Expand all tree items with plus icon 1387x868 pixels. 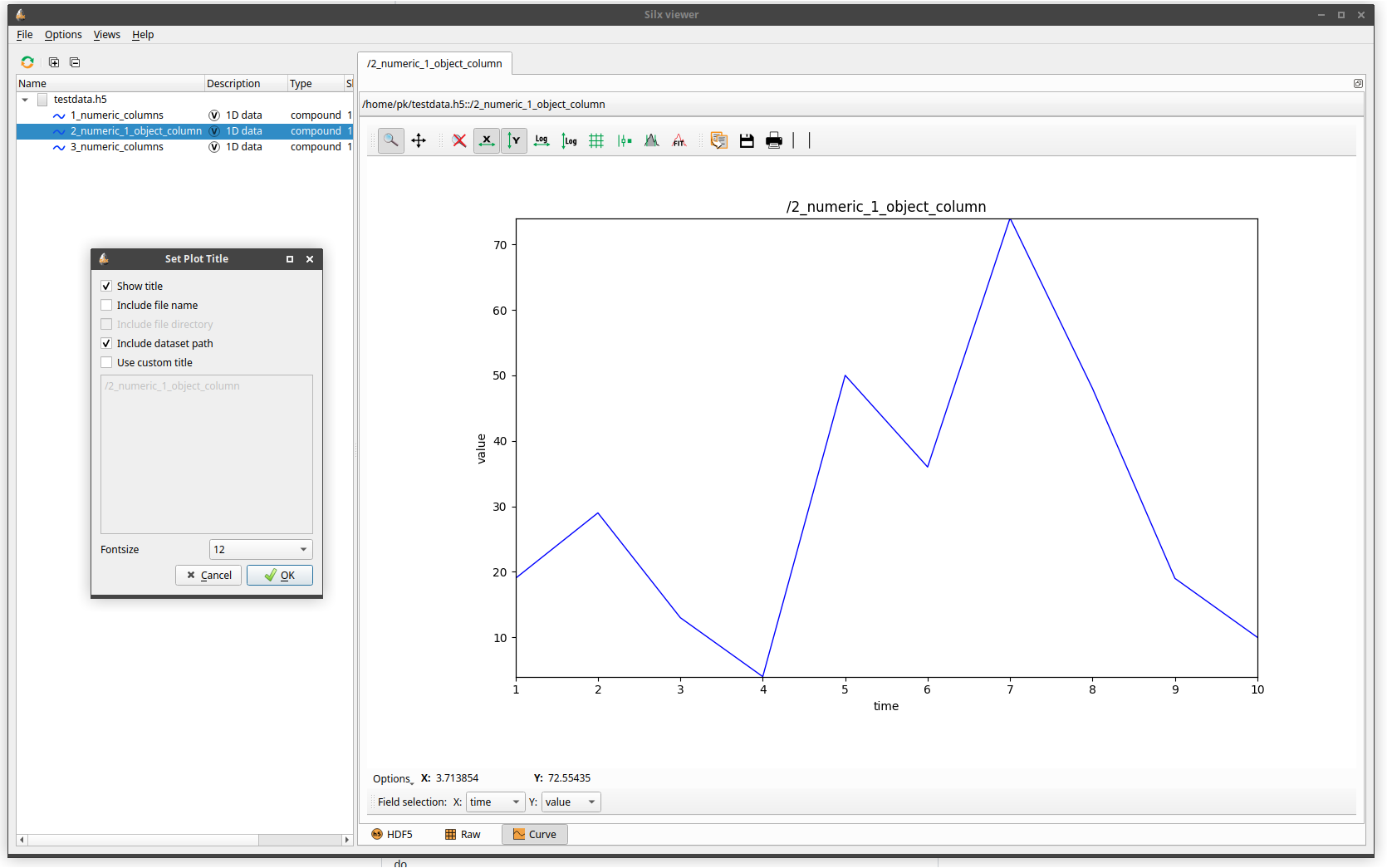[54, 62]
